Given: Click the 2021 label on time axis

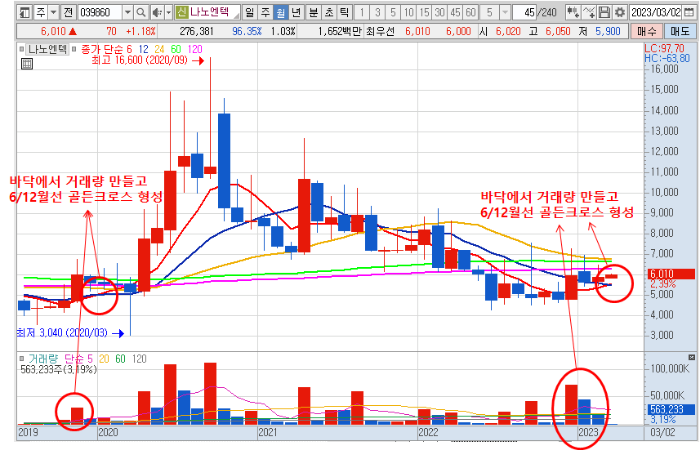Looking at the screenshot, I should 268,432.
